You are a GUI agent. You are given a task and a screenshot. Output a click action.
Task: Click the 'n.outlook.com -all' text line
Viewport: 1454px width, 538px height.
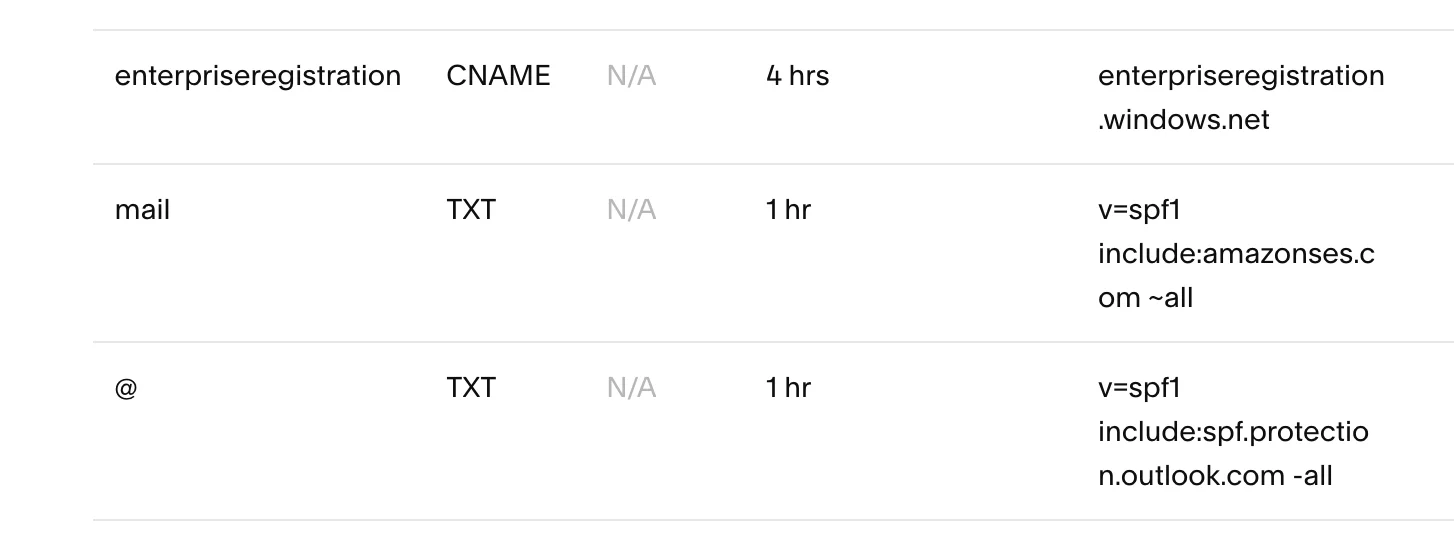1215,476
